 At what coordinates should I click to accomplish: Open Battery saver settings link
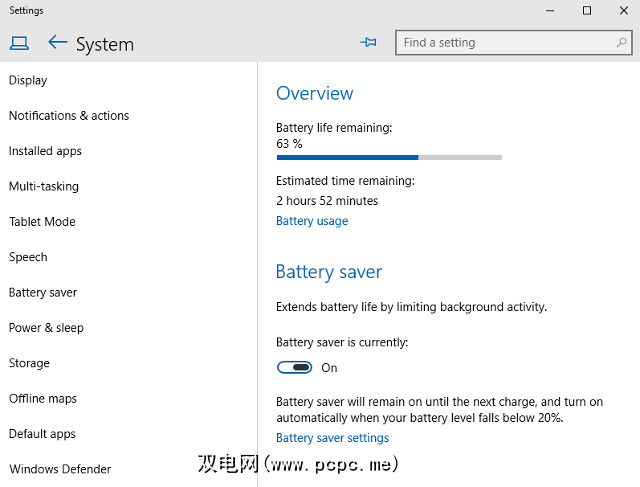click(332, 438)
